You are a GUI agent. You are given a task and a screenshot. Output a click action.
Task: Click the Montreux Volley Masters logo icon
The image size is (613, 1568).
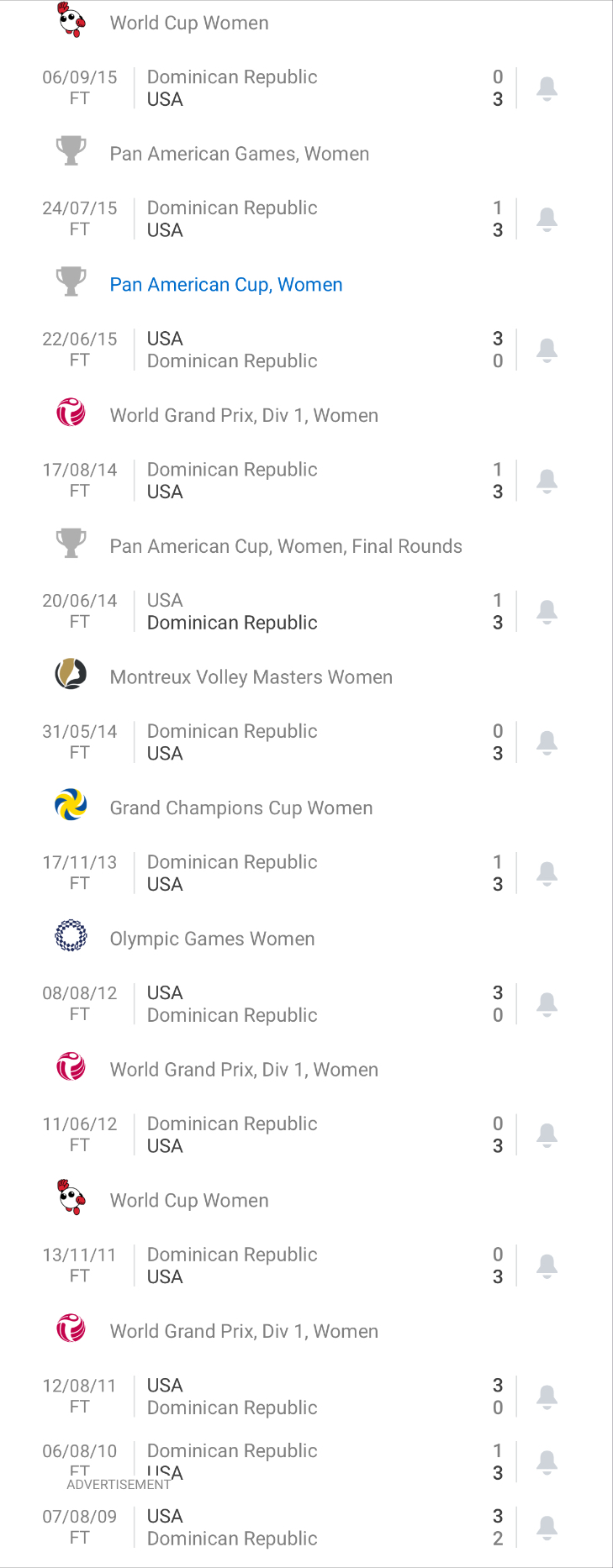pos(71,675)
